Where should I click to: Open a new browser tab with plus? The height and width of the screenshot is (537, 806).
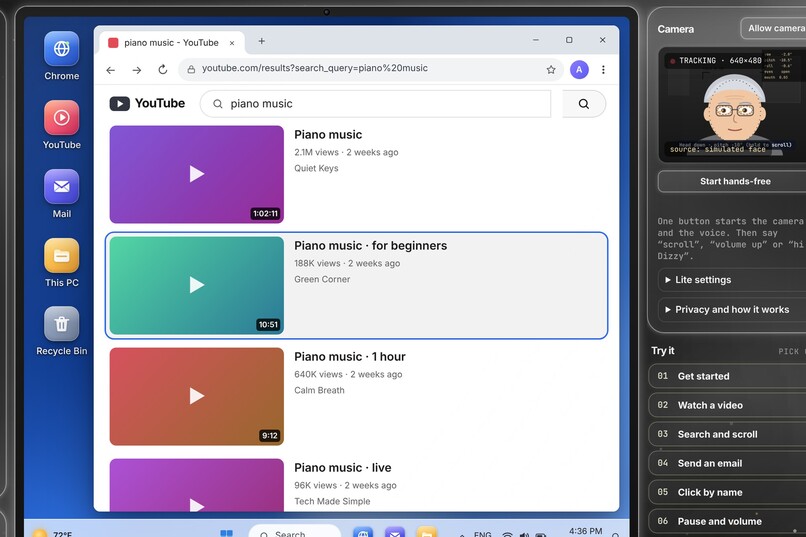[x=262, y=41]
